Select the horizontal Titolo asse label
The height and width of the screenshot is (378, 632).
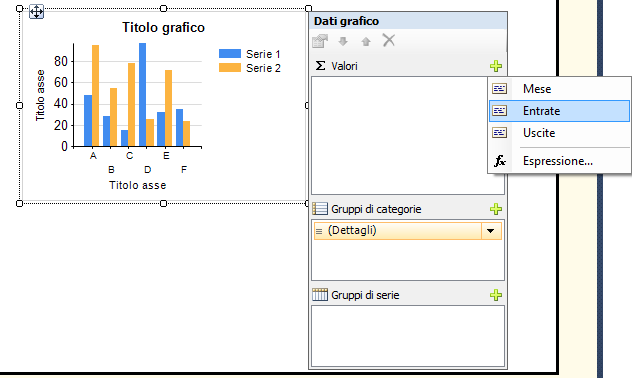pos(137,185)
